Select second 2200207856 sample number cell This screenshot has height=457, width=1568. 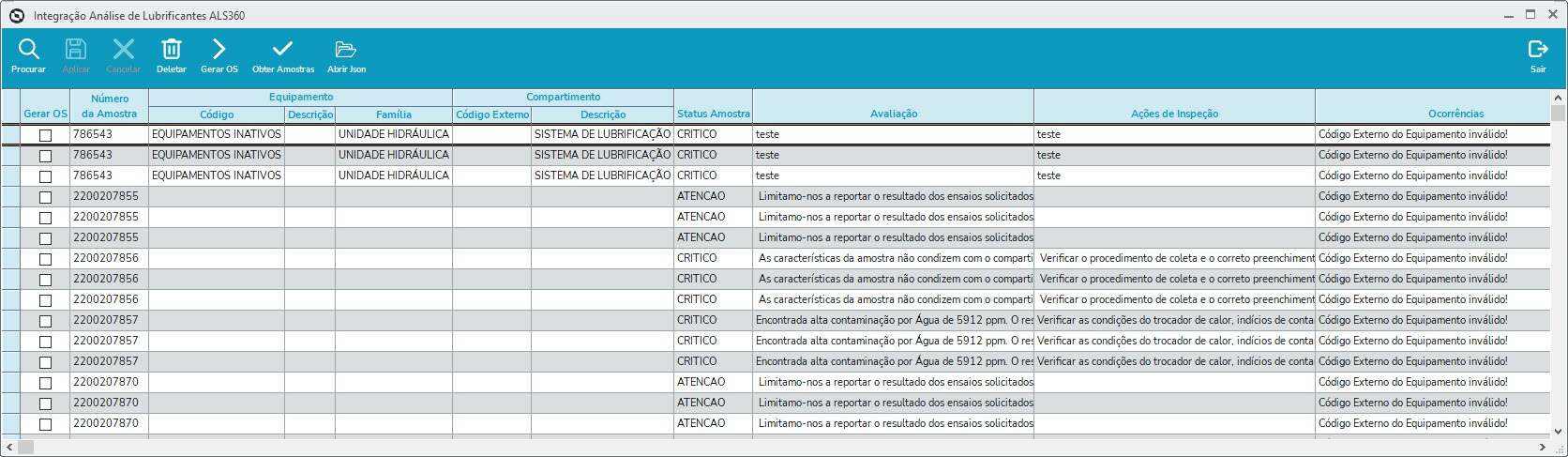tap(110, 279)
